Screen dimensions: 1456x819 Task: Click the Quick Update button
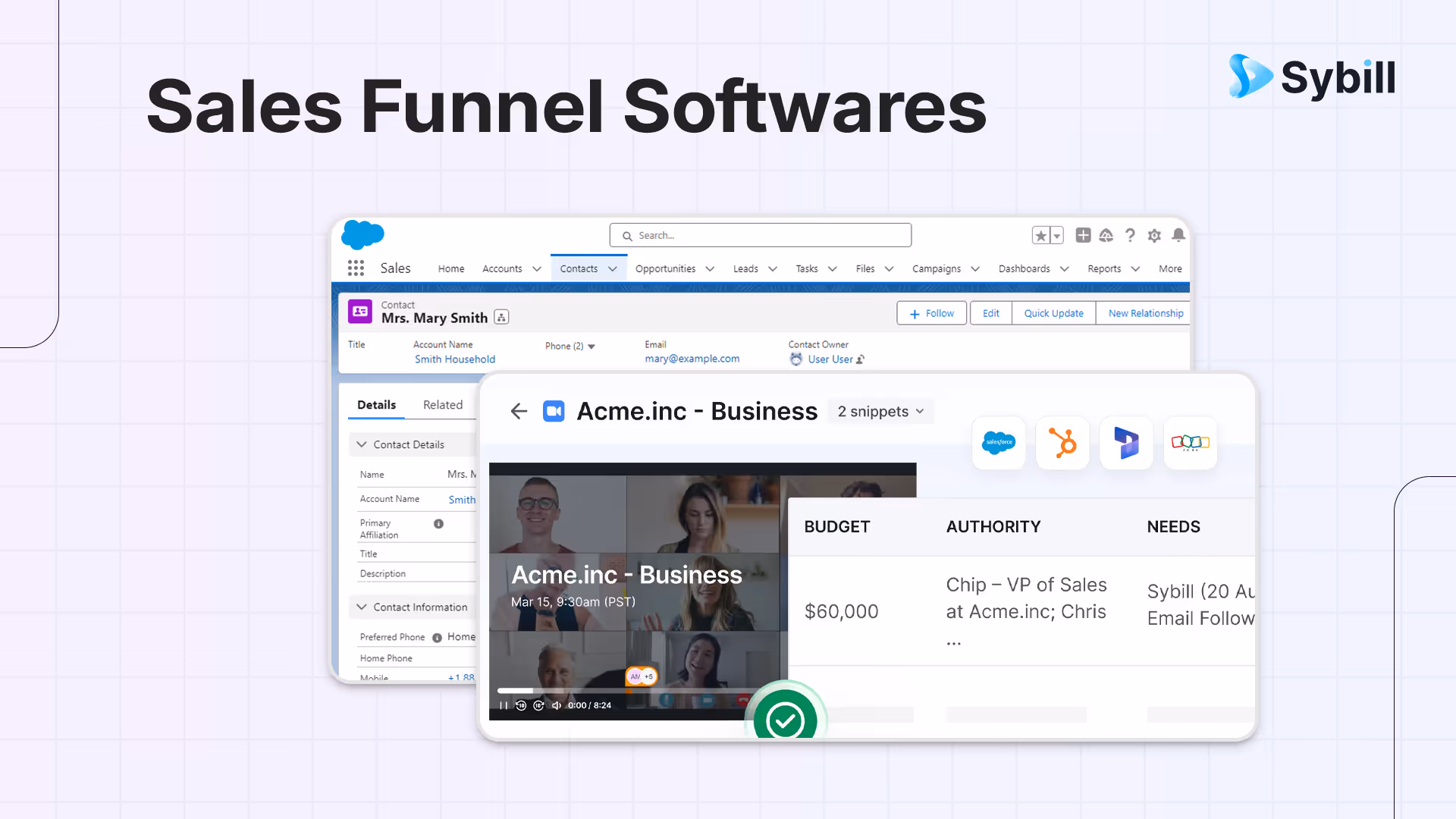[1054, 313]
